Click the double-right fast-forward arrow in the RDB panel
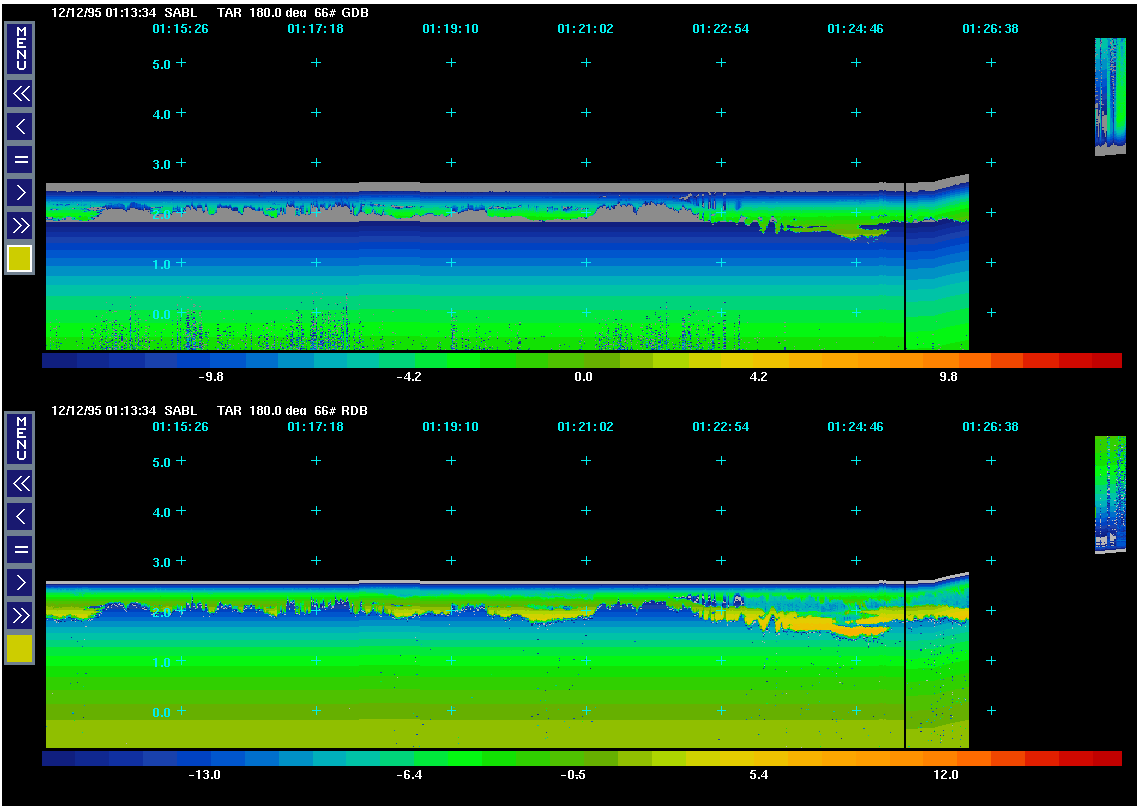 [20, 615]
